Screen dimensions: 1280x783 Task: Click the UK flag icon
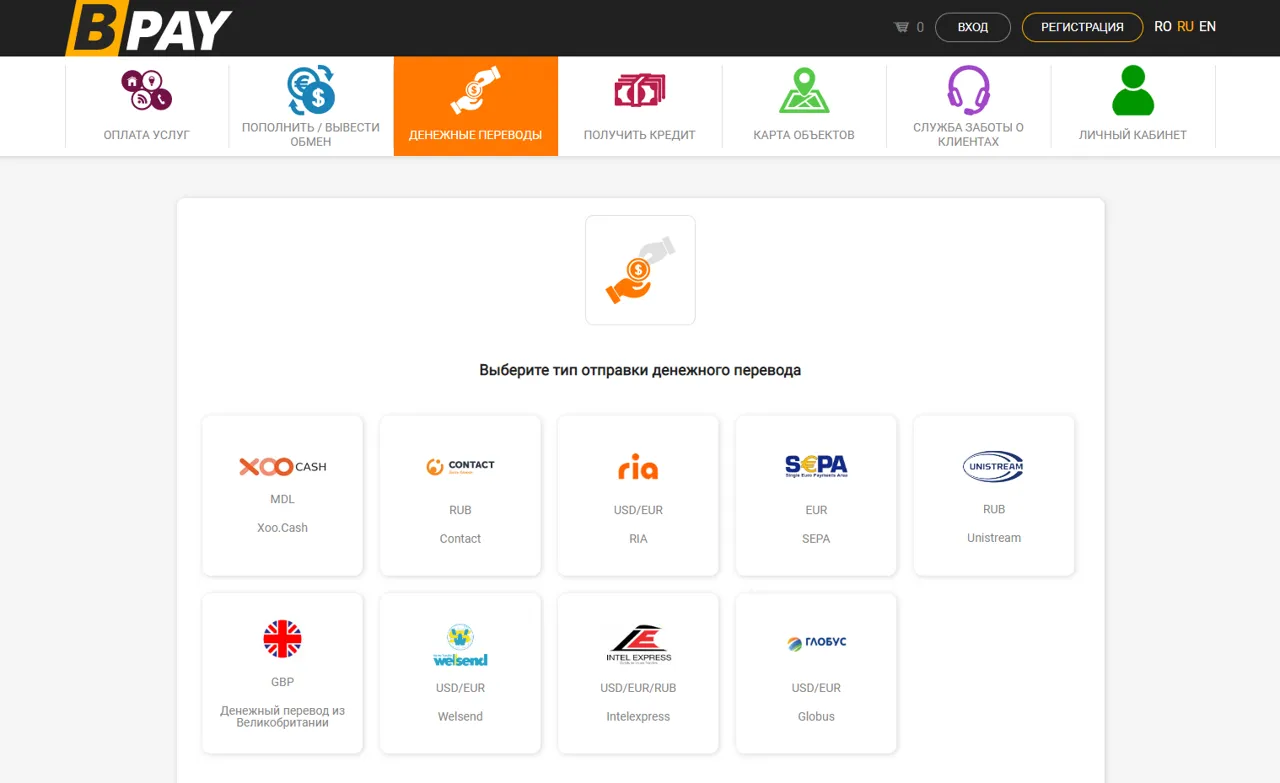click(x=282, y=638)
